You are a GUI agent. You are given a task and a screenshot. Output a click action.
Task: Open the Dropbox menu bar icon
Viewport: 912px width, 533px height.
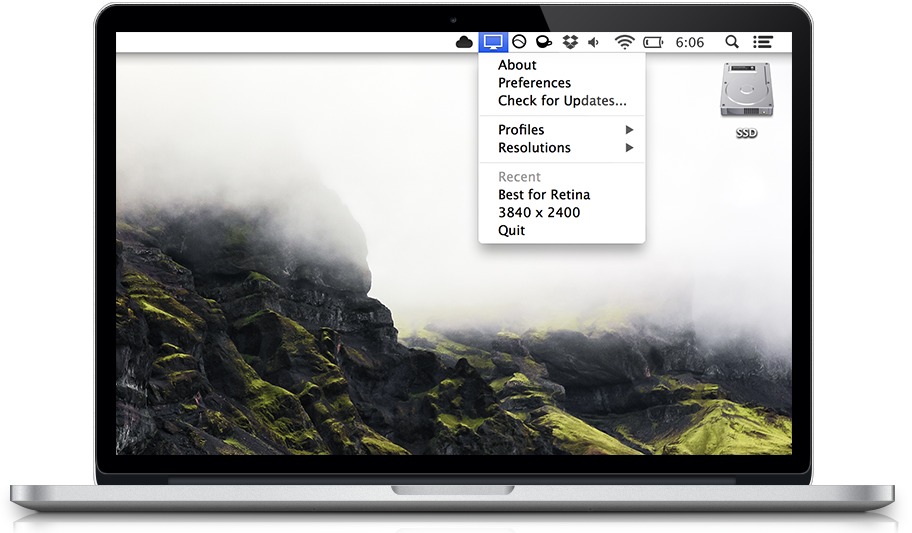[570, 42]
